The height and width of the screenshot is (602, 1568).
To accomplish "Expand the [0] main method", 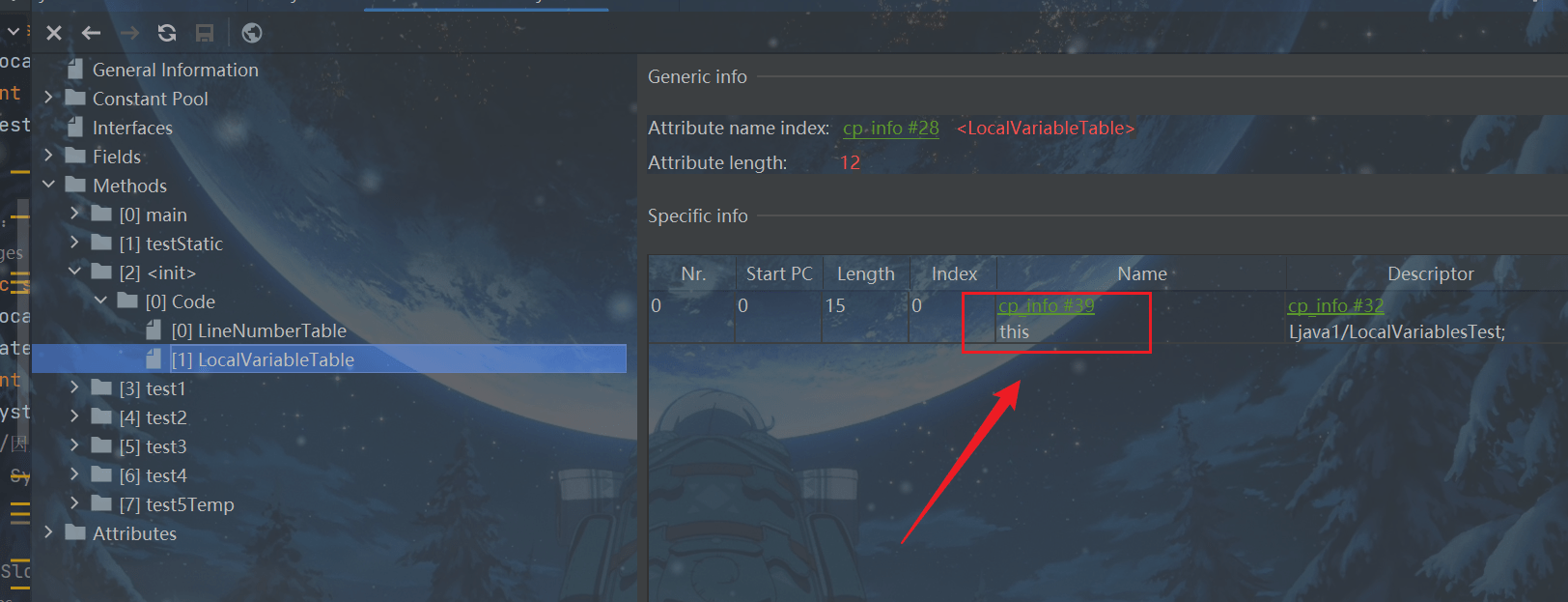I will 74,214.
